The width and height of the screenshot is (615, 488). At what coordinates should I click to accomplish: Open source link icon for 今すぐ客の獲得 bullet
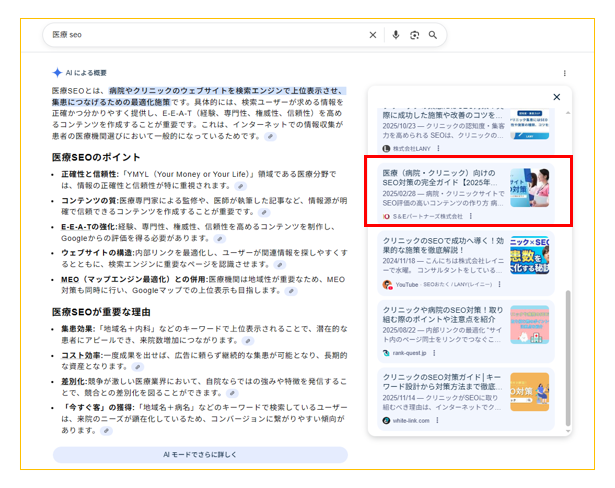tap(106, 431)
